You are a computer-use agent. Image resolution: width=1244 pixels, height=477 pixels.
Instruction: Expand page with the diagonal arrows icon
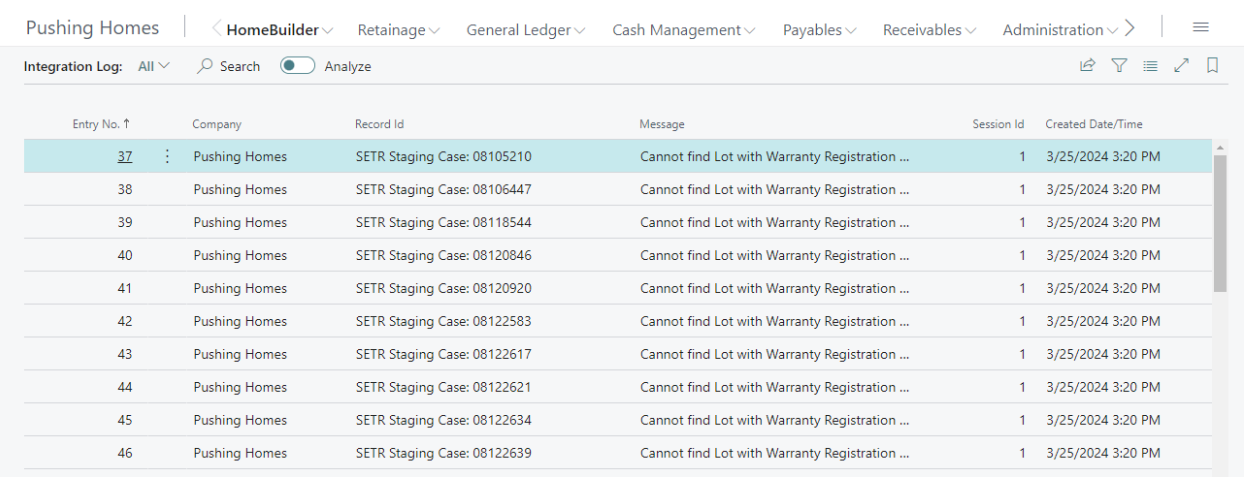(1181, 66)
